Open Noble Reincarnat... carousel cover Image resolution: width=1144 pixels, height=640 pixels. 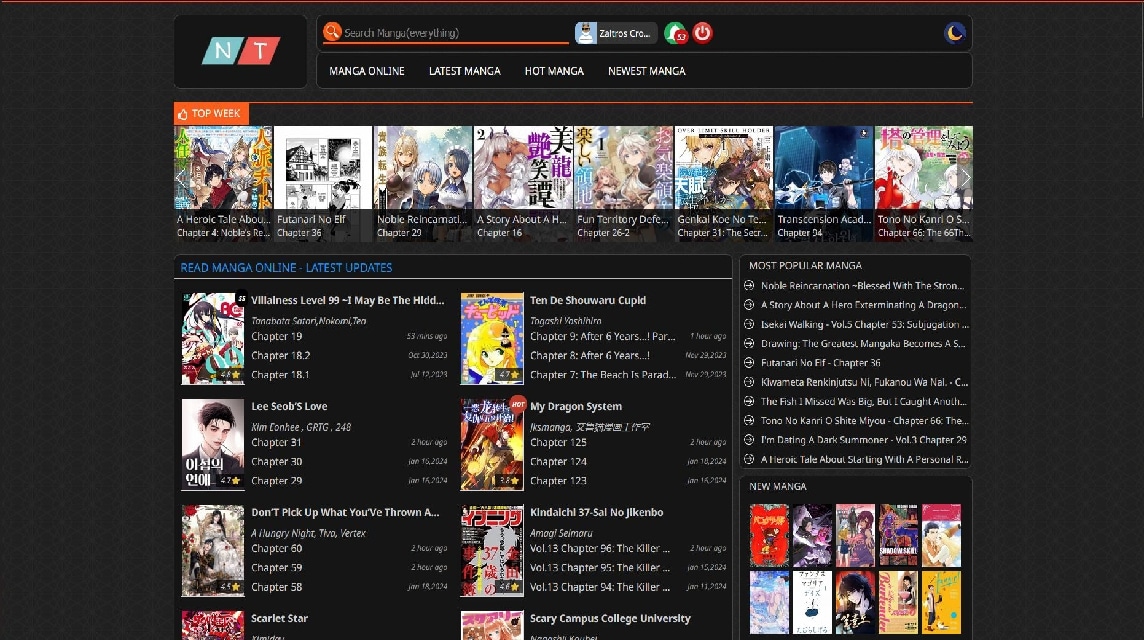(x=423, y=183)
